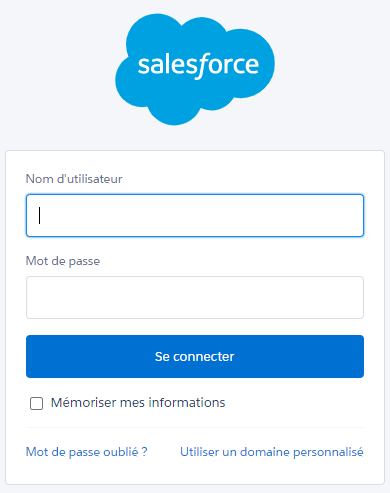Screen dimensions: 390x493
Task: Click the Salesforce cloud logo
Action: click(x=195, y=69)
